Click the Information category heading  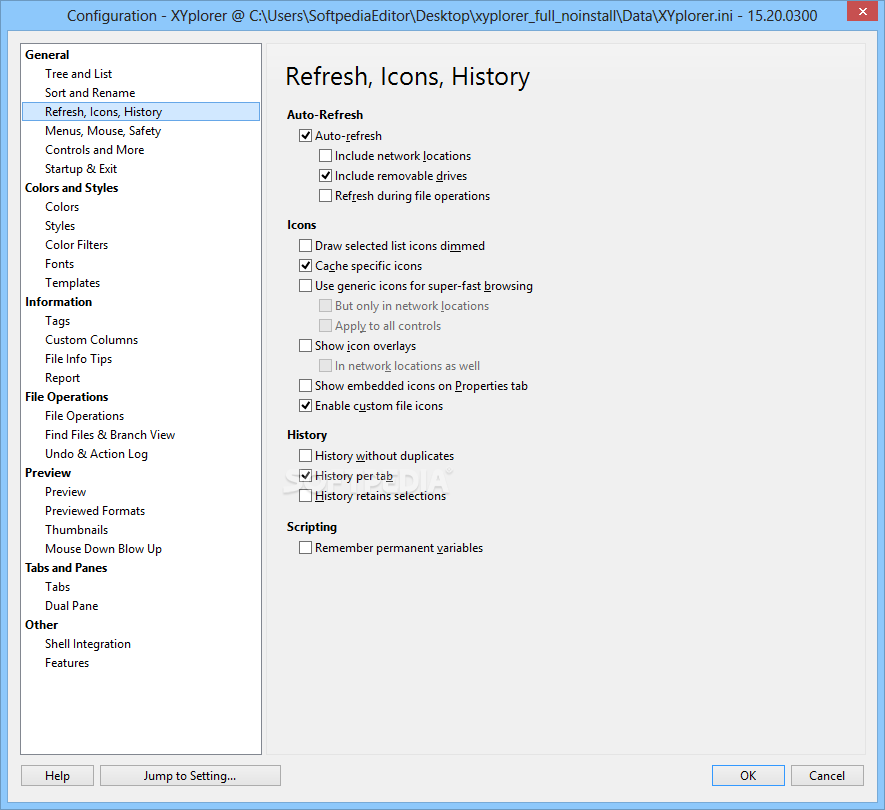point(59,302)
